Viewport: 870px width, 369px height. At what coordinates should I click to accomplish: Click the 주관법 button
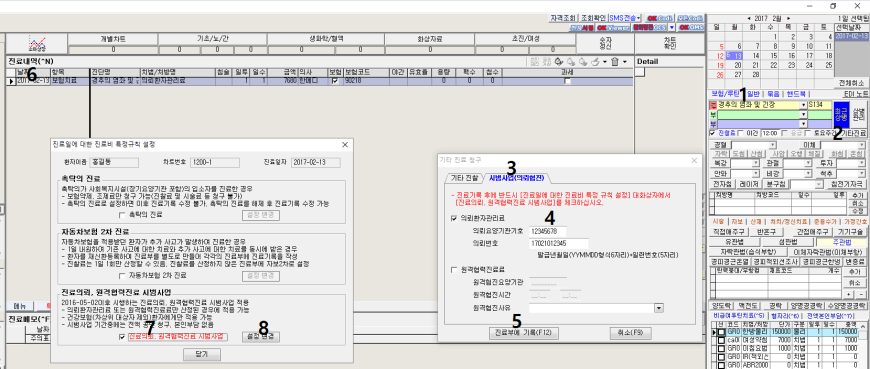click(x=842, y=242)
